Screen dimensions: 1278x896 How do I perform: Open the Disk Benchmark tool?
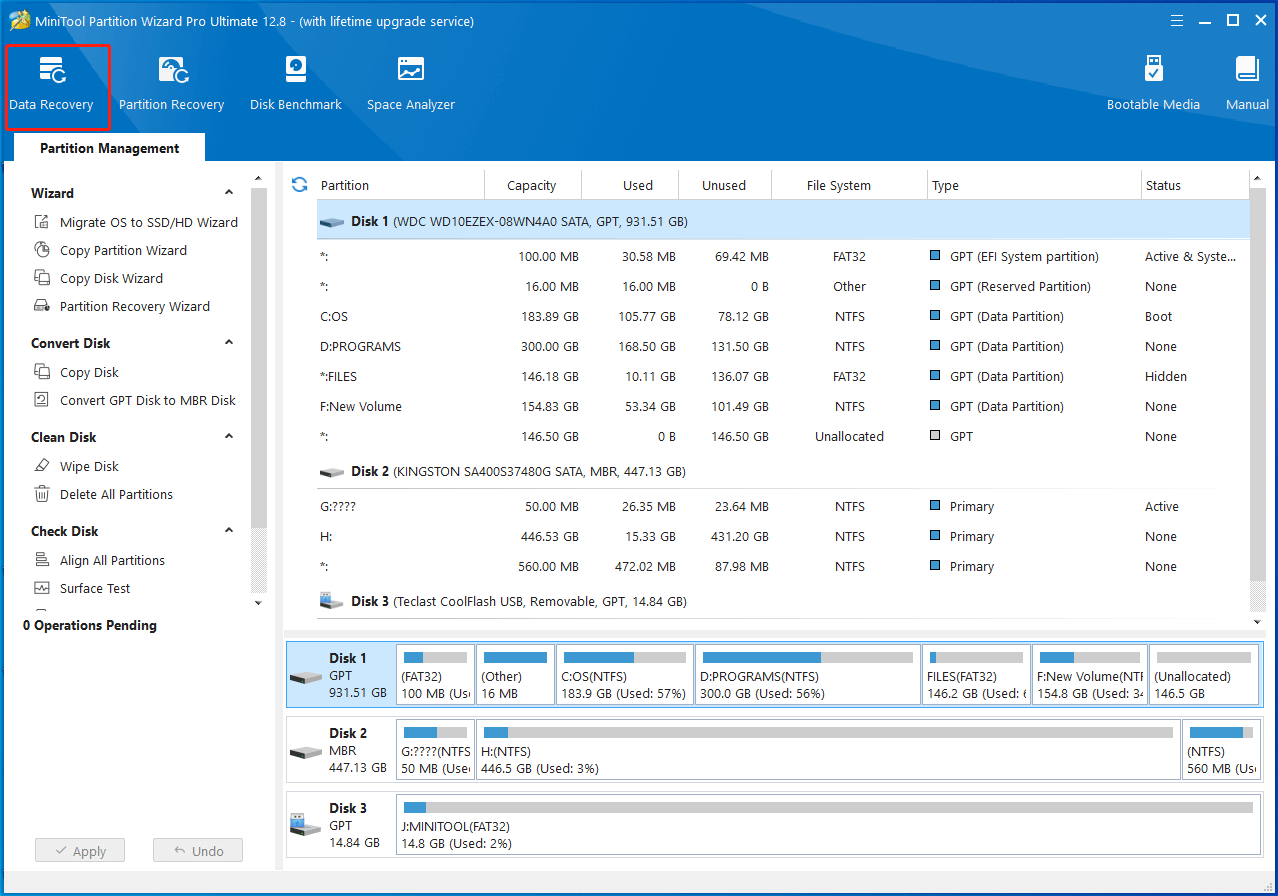(x=296, y=84)
